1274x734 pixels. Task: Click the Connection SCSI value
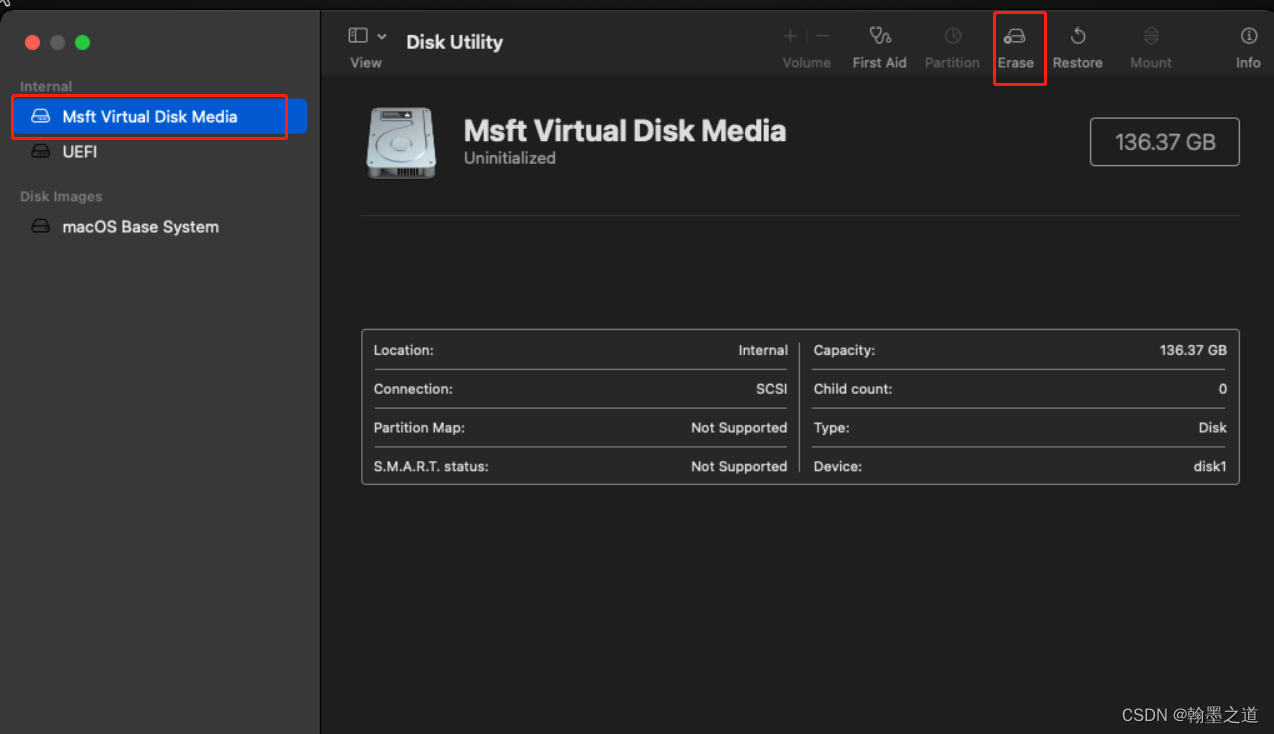[x=771, y=389]
